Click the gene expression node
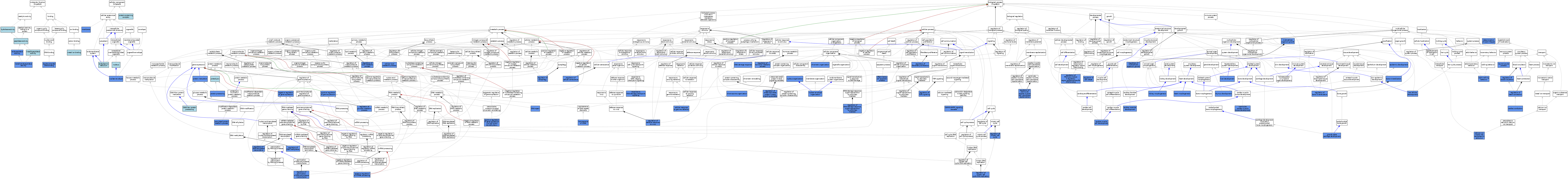This screenshot has height=179, width=1568. click(198, 65)
